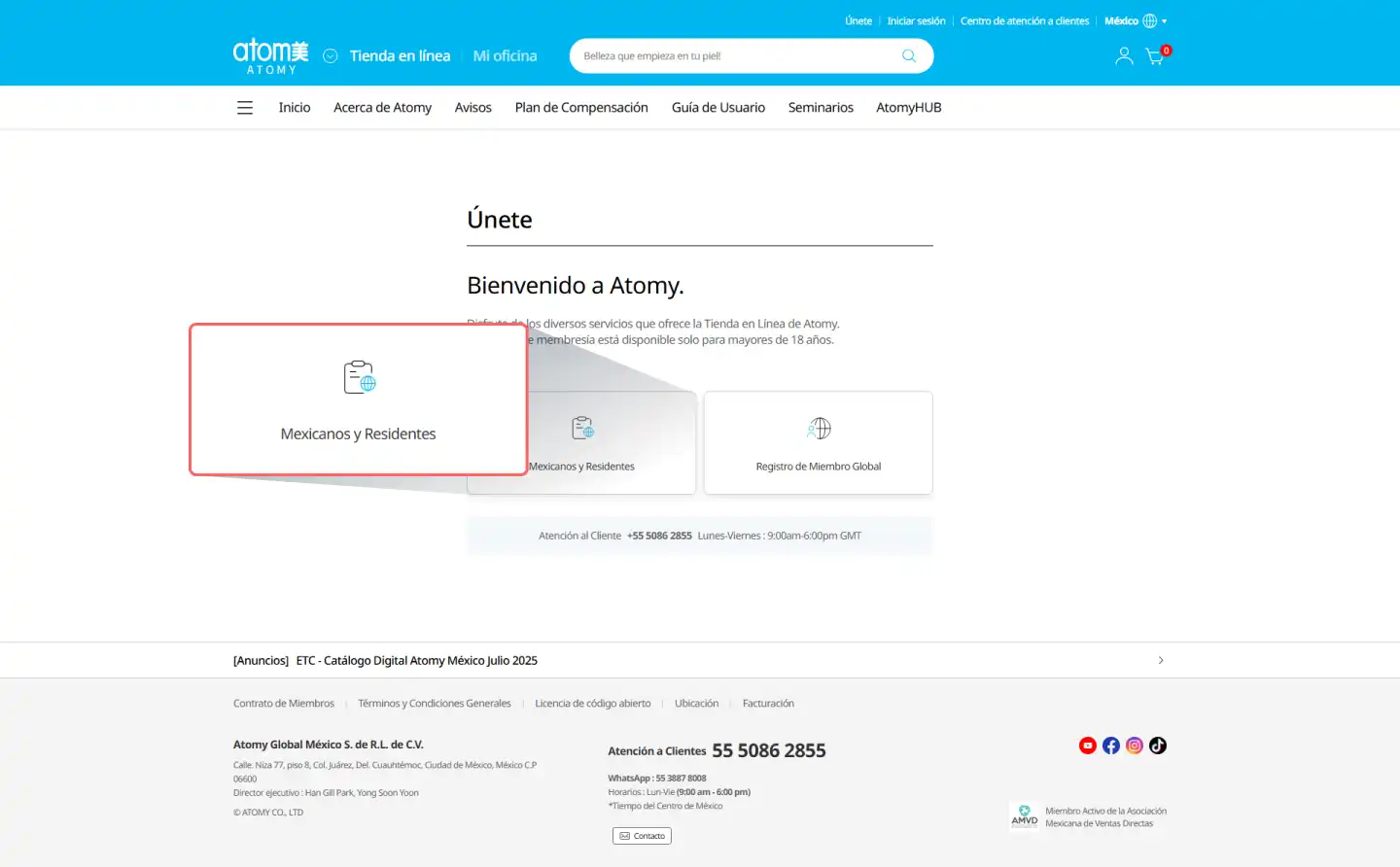The width and height of the screenshot is (1400, 867).
Task: Click the Iniciar sesión link
Action: [916, 21]
